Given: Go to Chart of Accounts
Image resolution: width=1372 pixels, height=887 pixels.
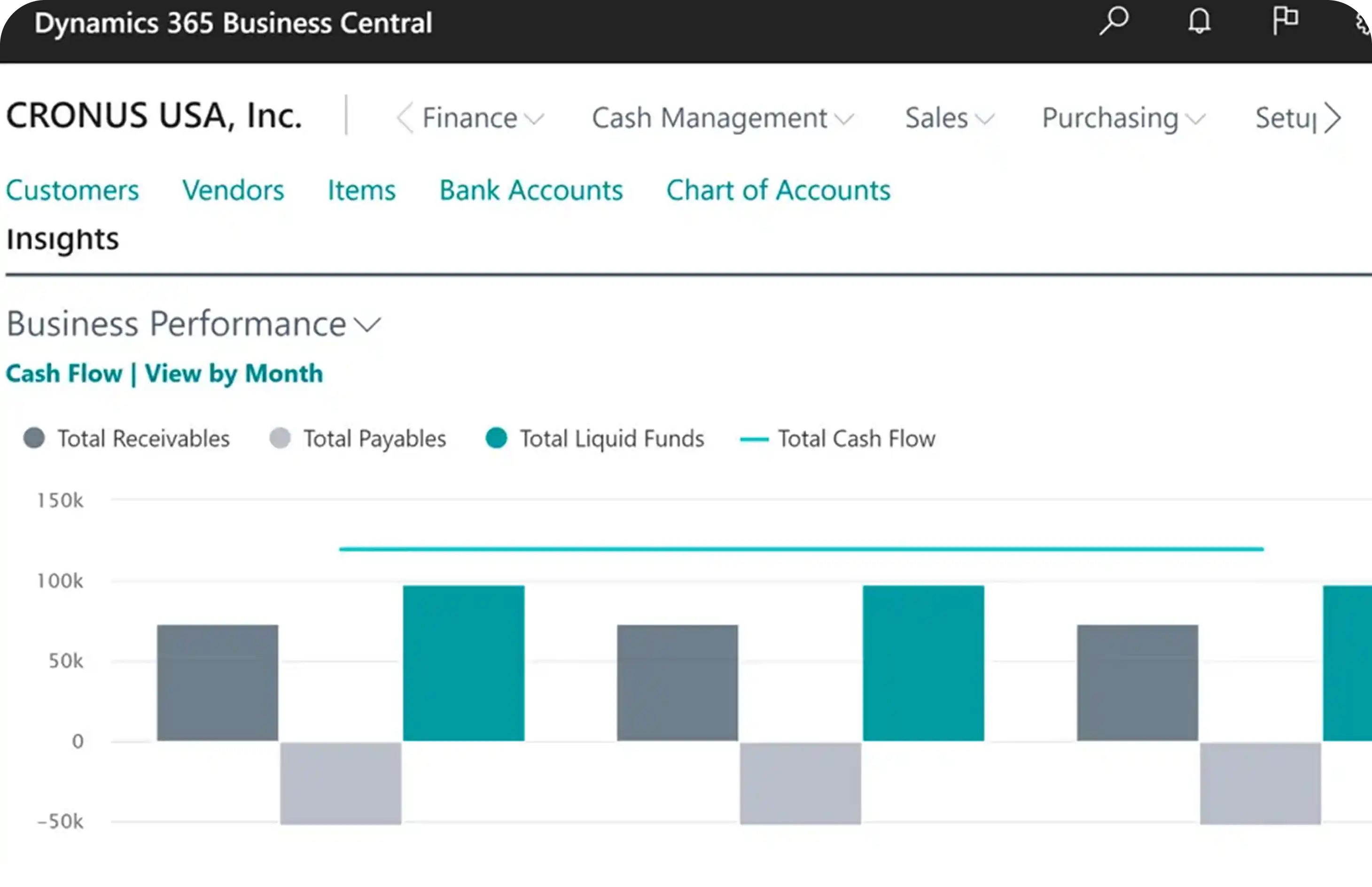Looking at the screenshot, I should point(778,190).
